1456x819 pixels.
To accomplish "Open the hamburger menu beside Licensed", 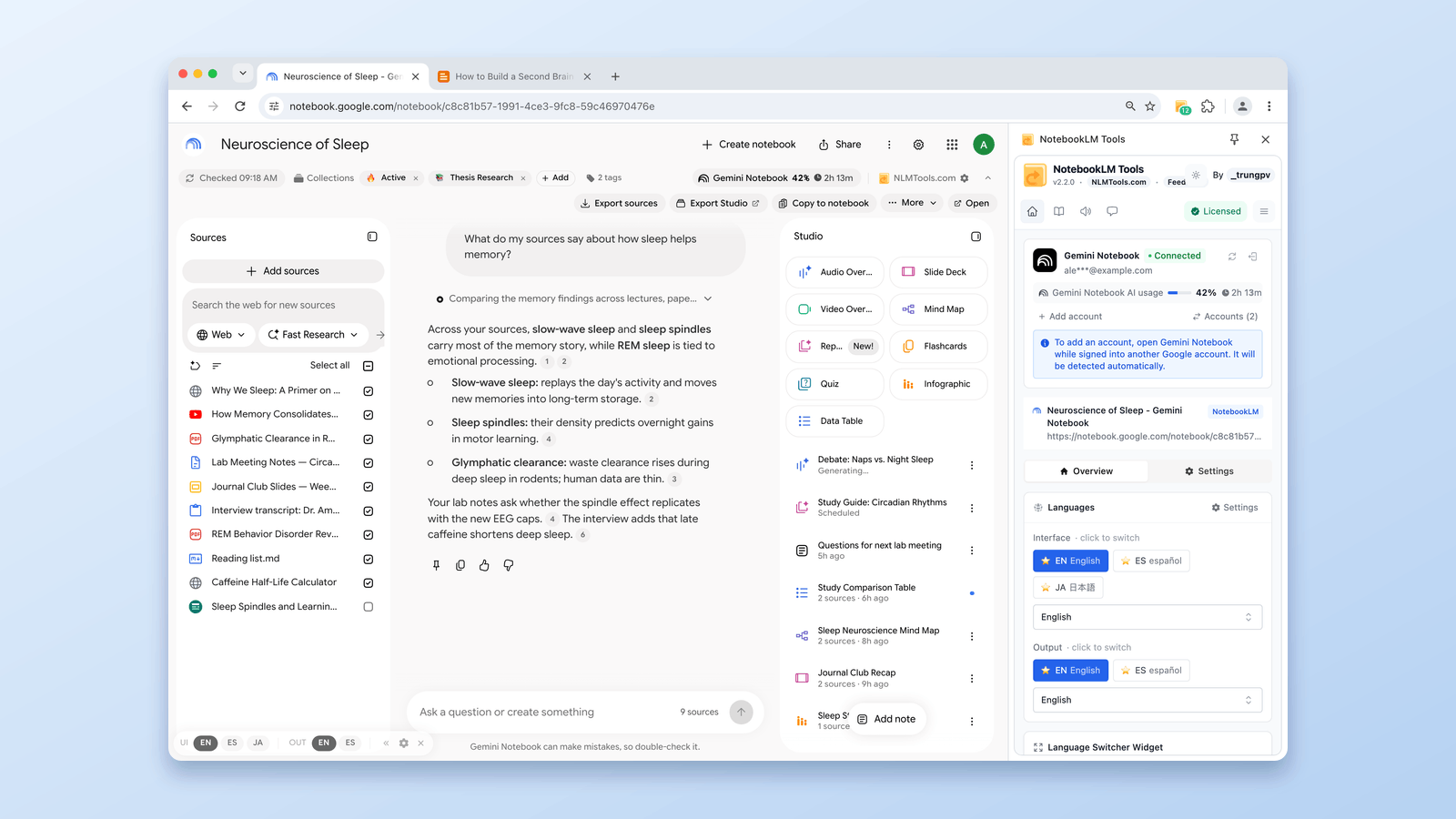I will pos(1264,211).
